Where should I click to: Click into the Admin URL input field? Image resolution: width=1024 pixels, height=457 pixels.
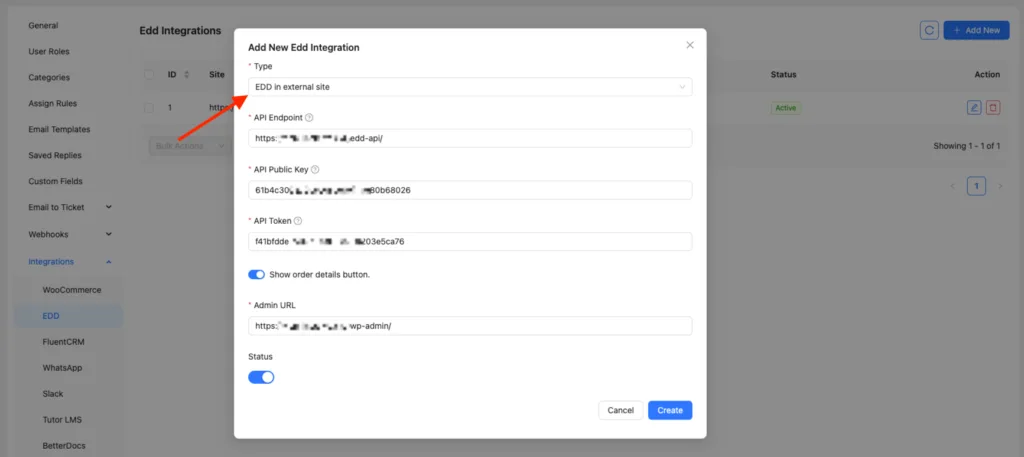point(470,326)
